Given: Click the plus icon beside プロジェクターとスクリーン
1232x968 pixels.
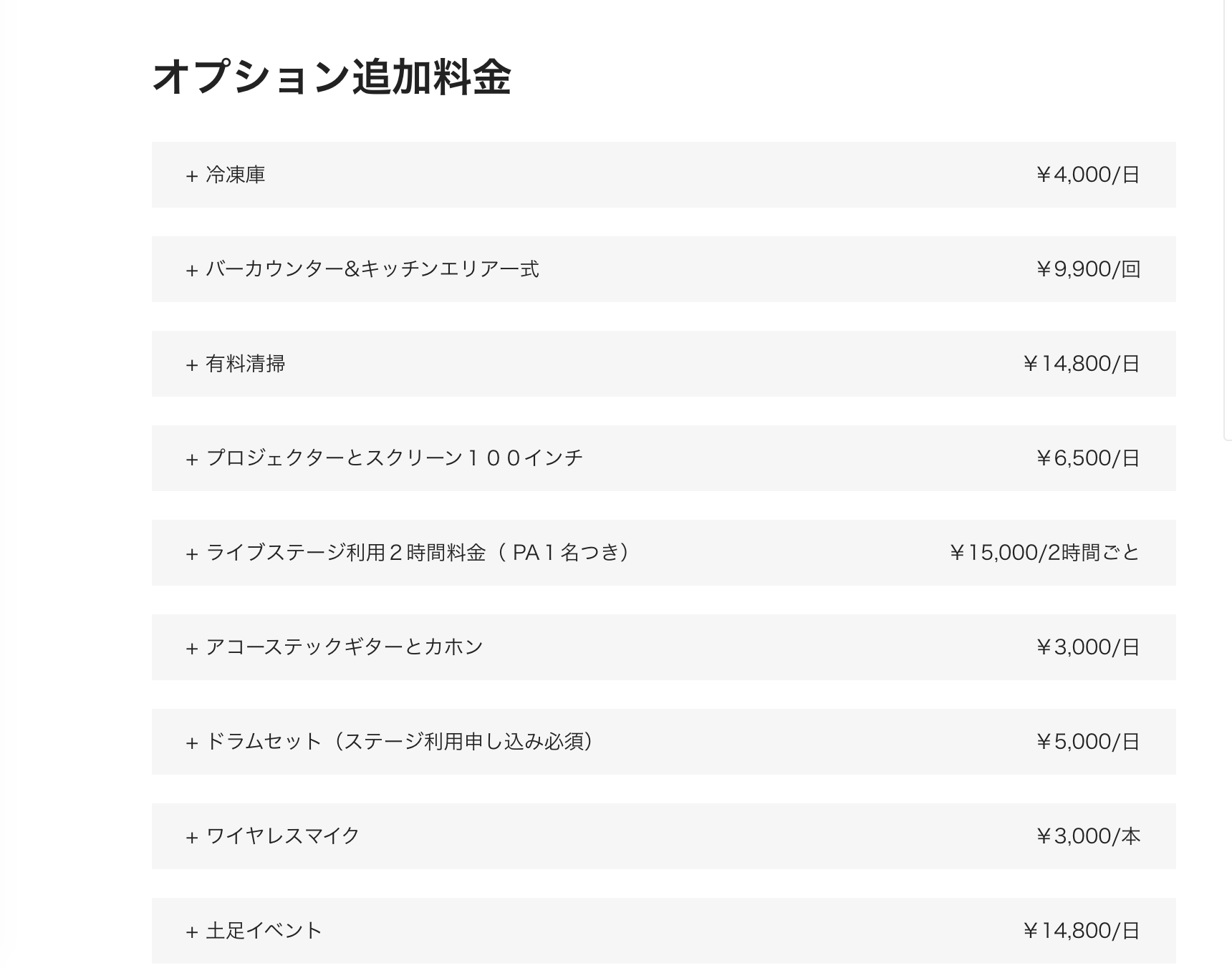Looking at the screenshot, I should (x=191, y=460).
